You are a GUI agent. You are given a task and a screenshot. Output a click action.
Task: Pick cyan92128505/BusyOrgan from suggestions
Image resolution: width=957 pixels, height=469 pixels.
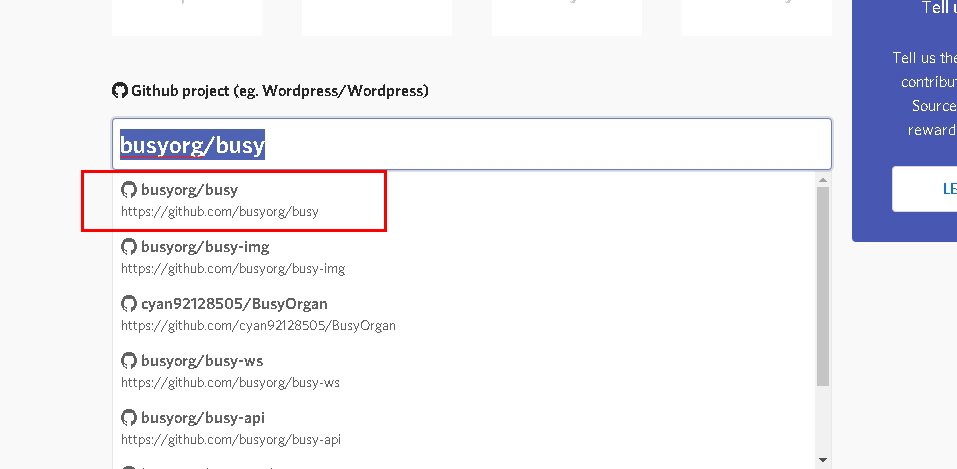coord(464,314)
